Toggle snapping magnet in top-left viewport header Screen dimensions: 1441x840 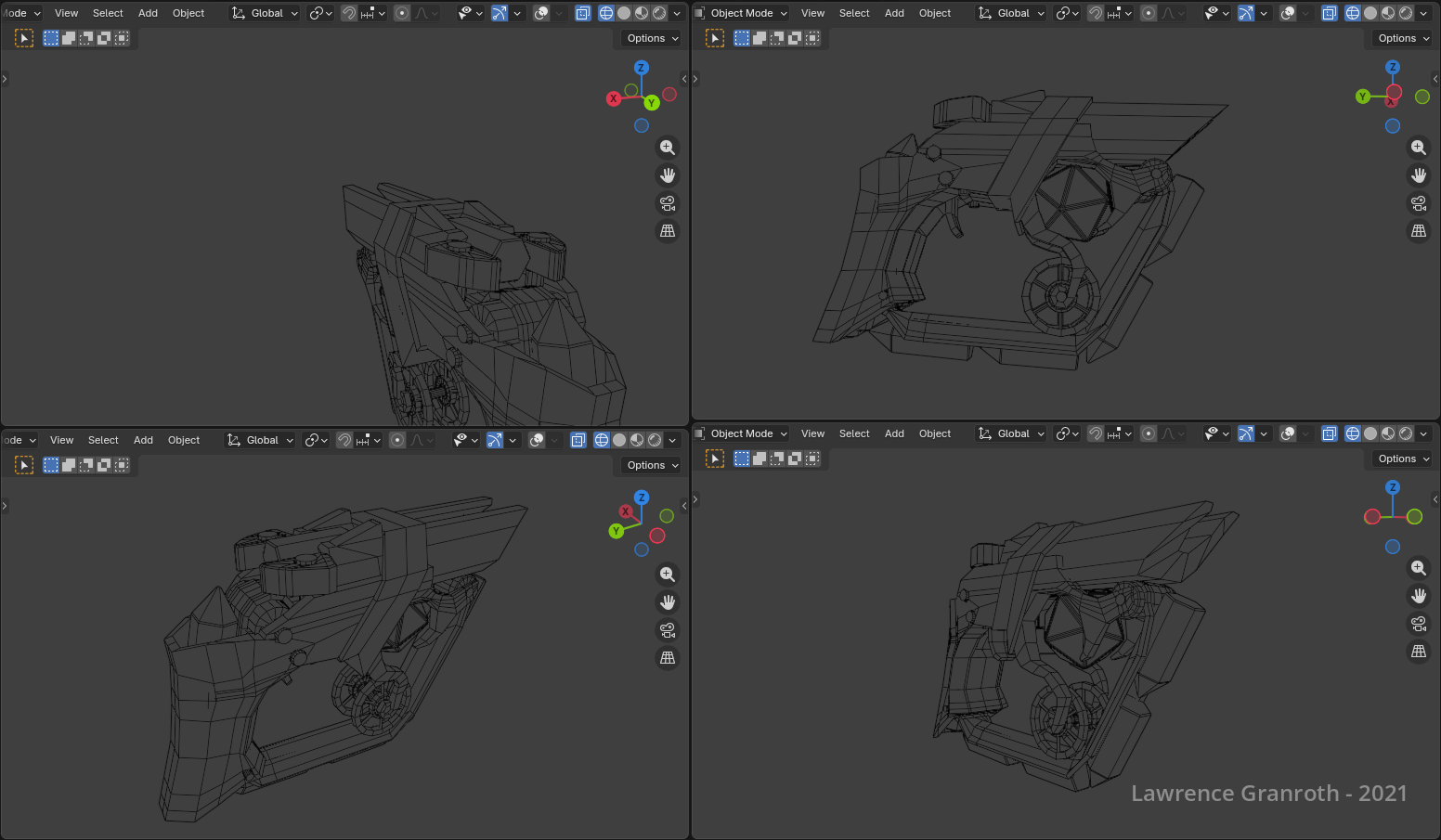348,13
